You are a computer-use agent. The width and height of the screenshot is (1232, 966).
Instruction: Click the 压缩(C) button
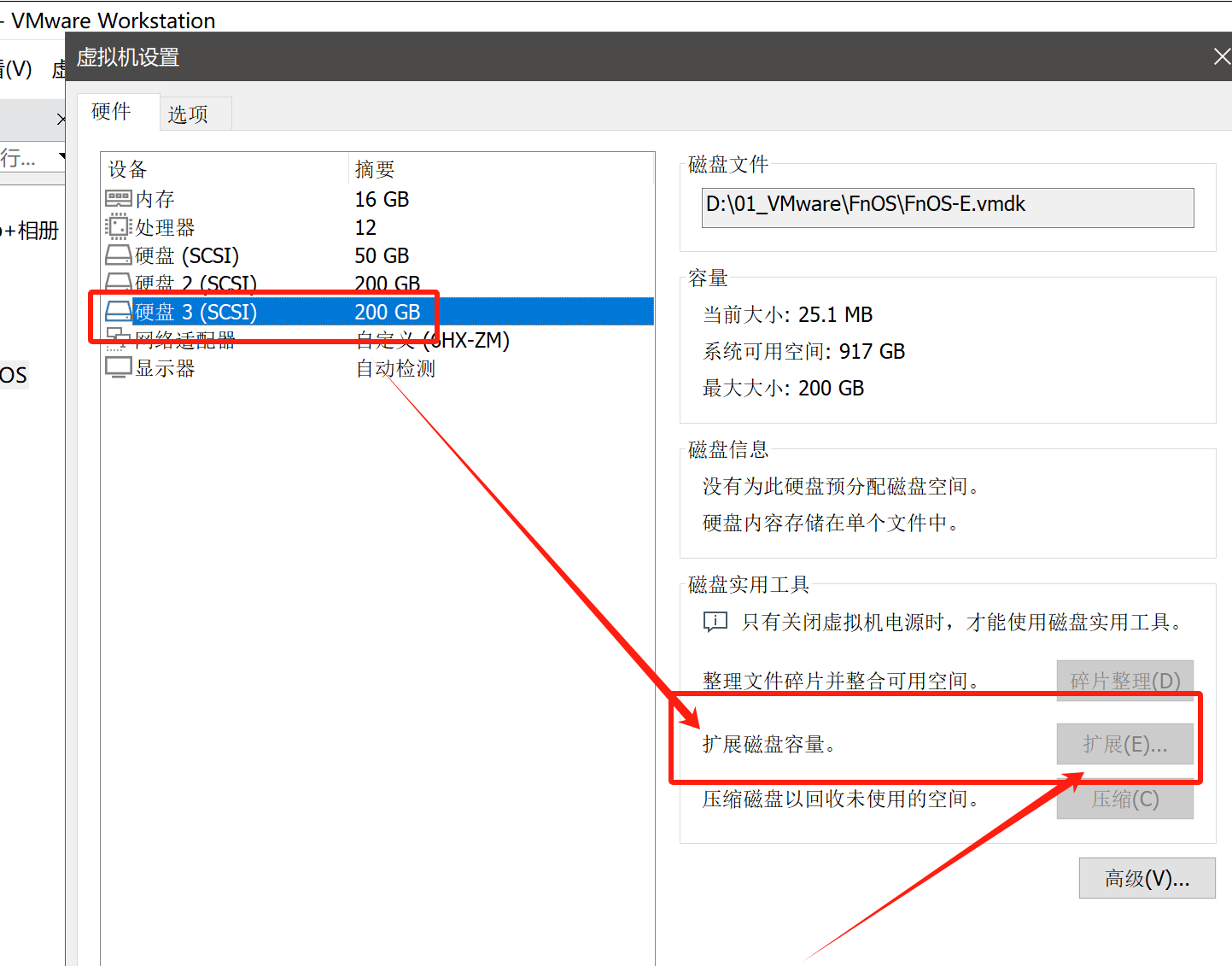(x=1124, y=799)
